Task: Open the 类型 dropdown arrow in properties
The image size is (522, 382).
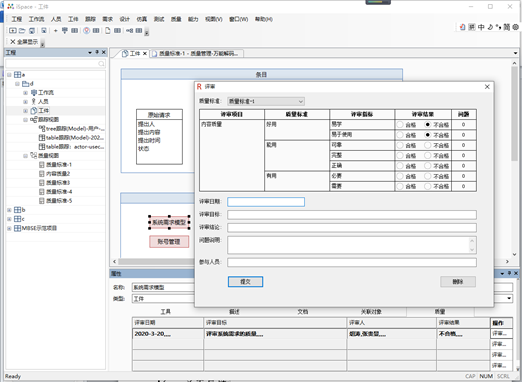Action: tap(509, 298)
